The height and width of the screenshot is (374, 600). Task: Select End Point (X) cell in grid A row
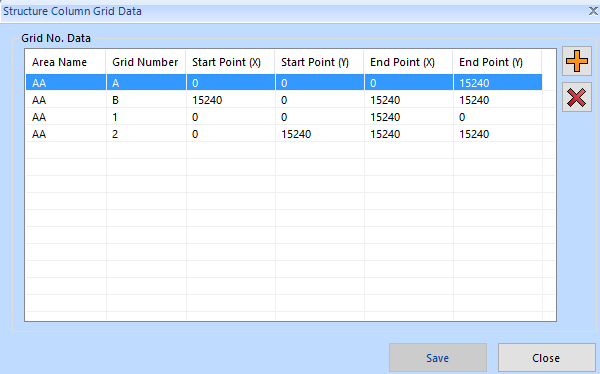coord(408,83)
